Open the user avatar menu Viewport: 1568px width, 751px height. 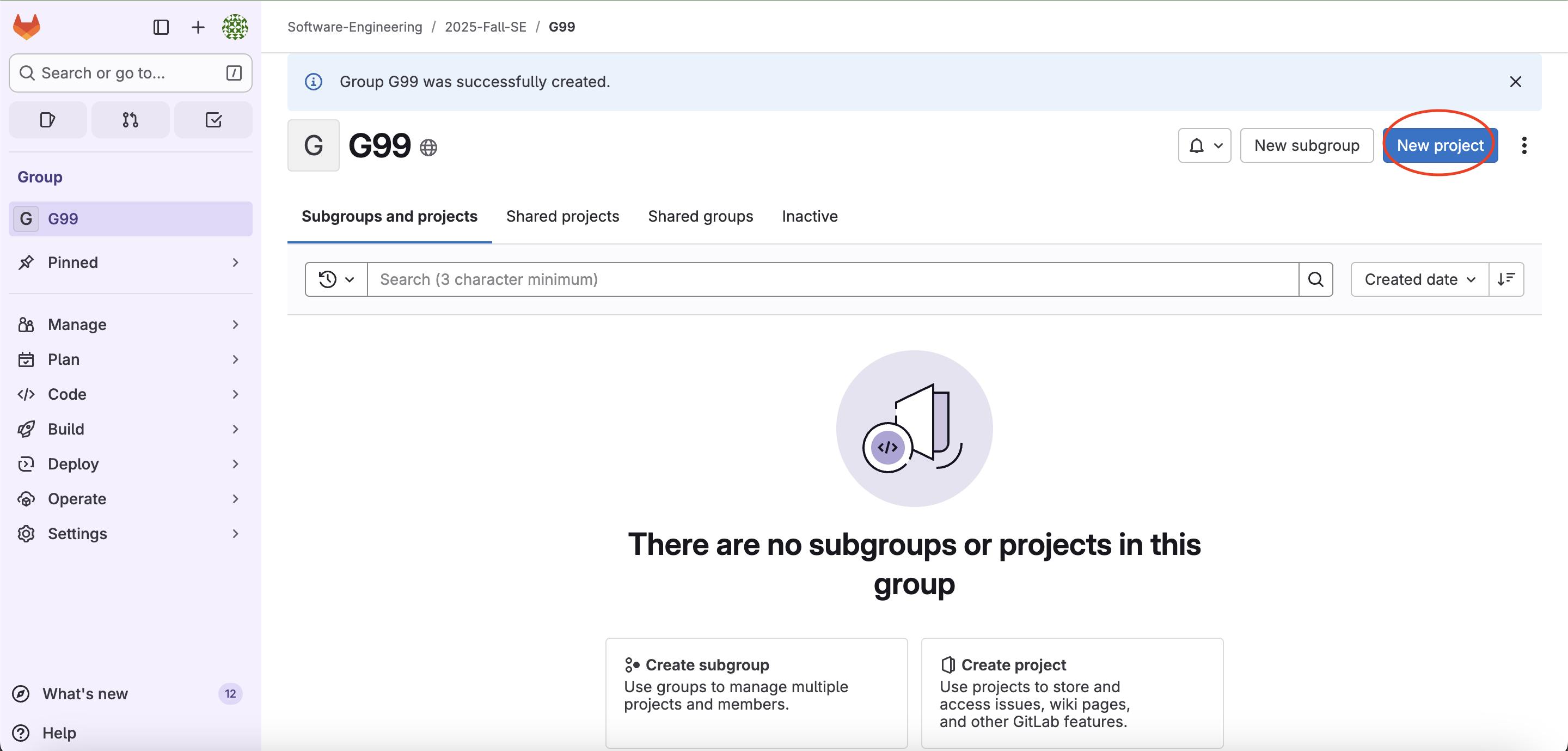(235, 27)
